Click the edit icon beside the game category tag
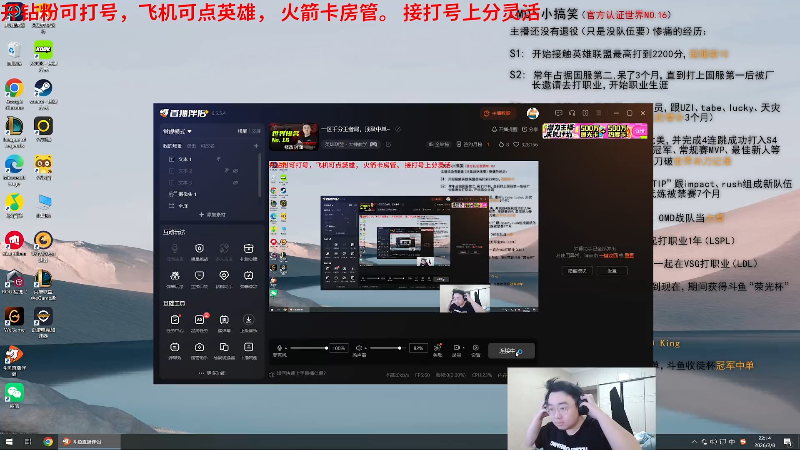This screenshot has width=800, height=450. [388, 144]
